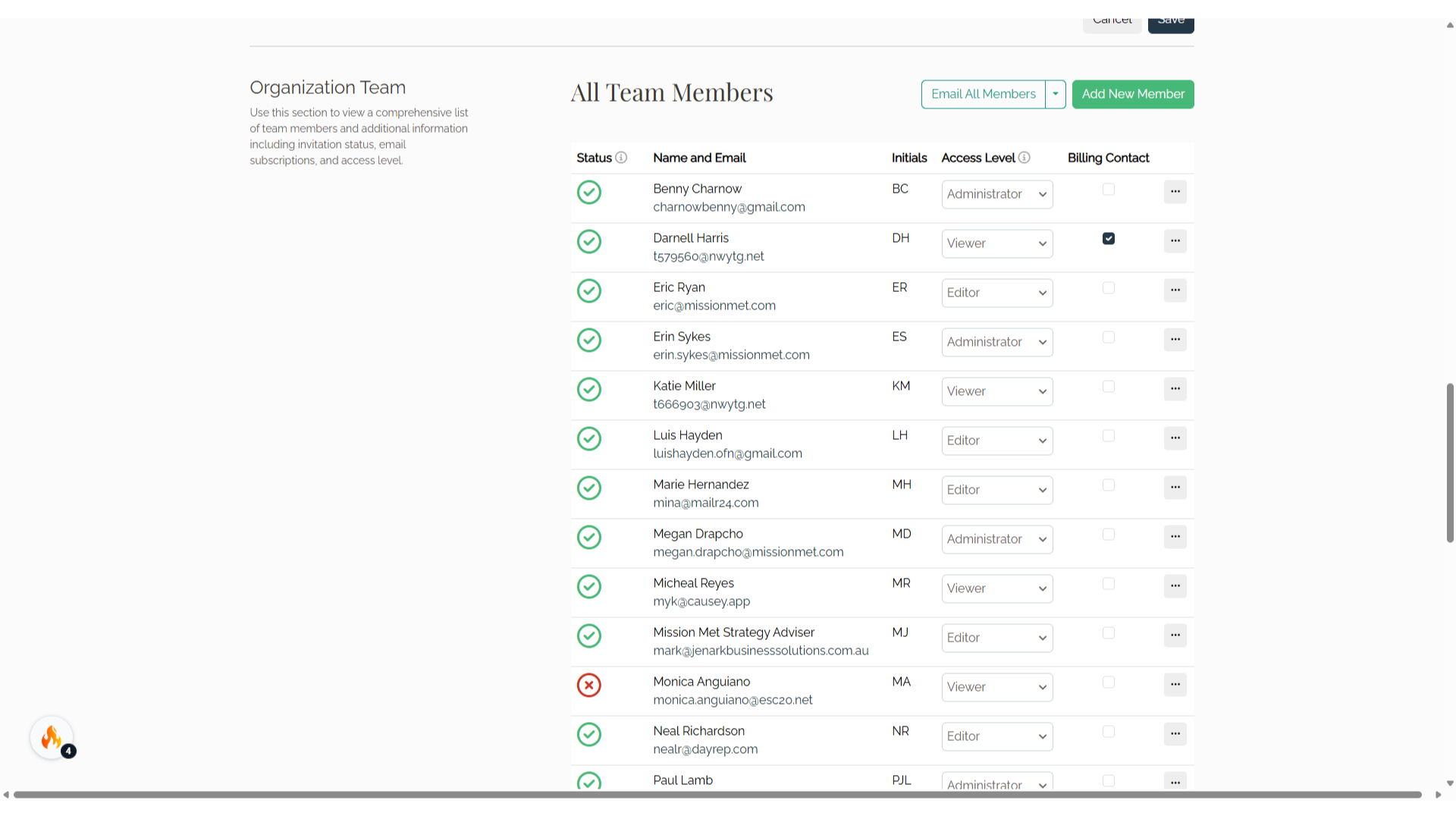
Task: Click email megan.drapcho@missionmet.com
Action: coord(748,552)
